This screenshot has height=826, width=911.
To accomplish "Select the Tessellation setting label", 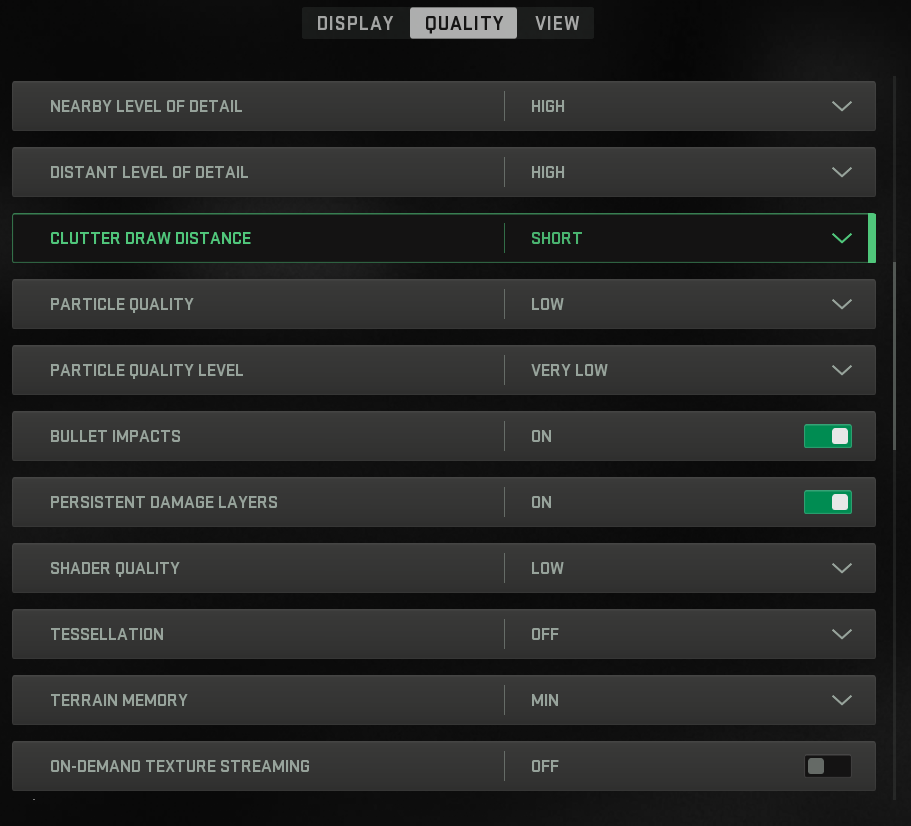I will coord(107,634).
